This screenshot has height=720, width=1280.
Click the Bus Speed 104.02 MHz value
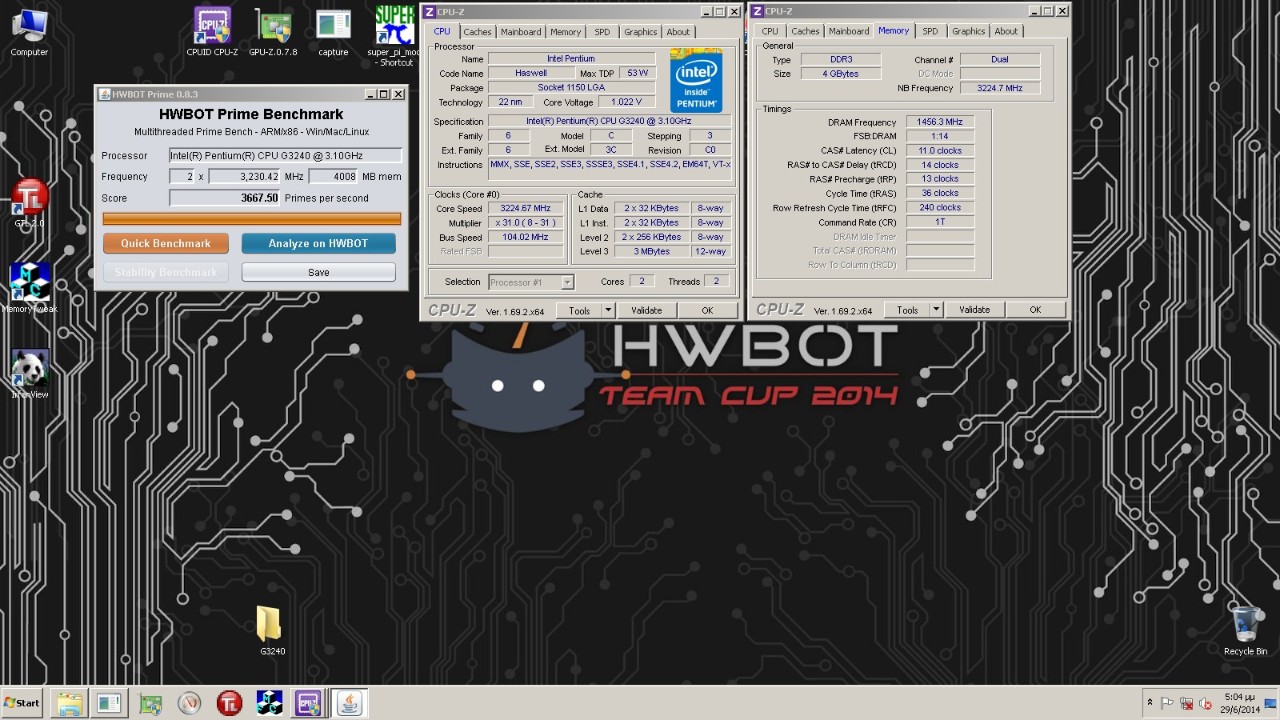pos(525,238)
